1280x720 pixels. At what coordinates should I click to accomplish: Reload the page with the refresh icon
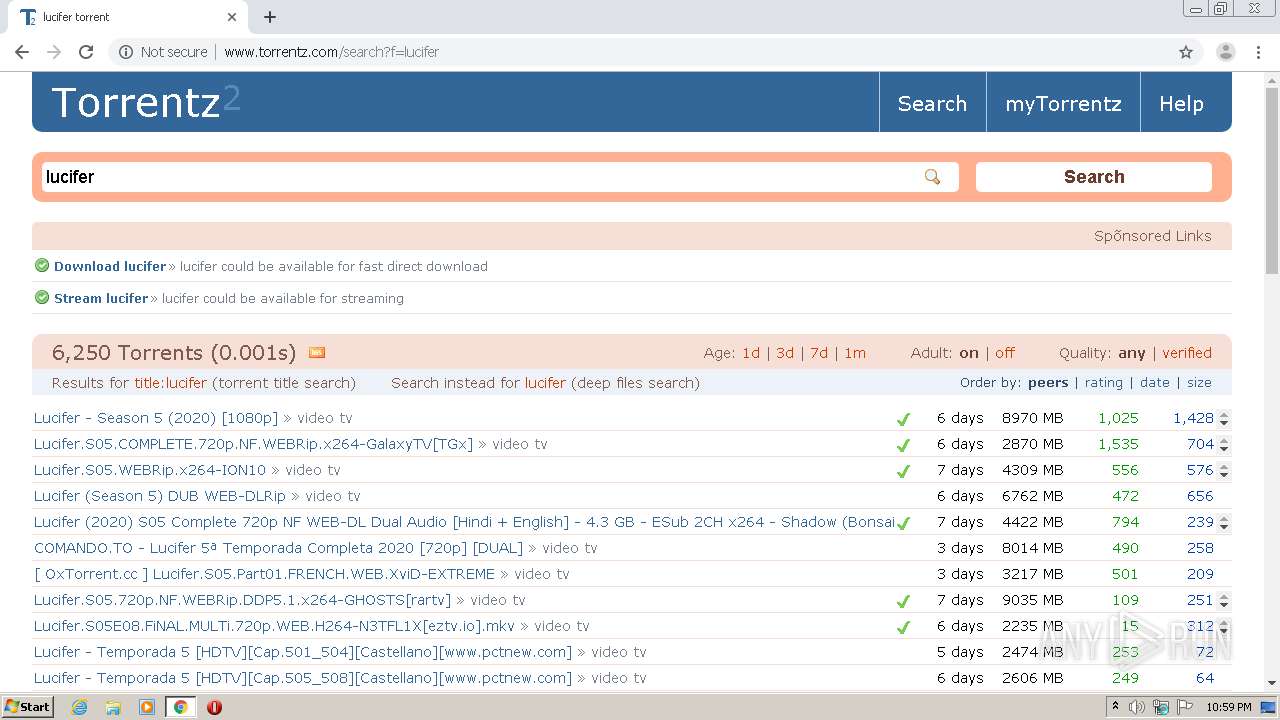(x=86, y=52)
